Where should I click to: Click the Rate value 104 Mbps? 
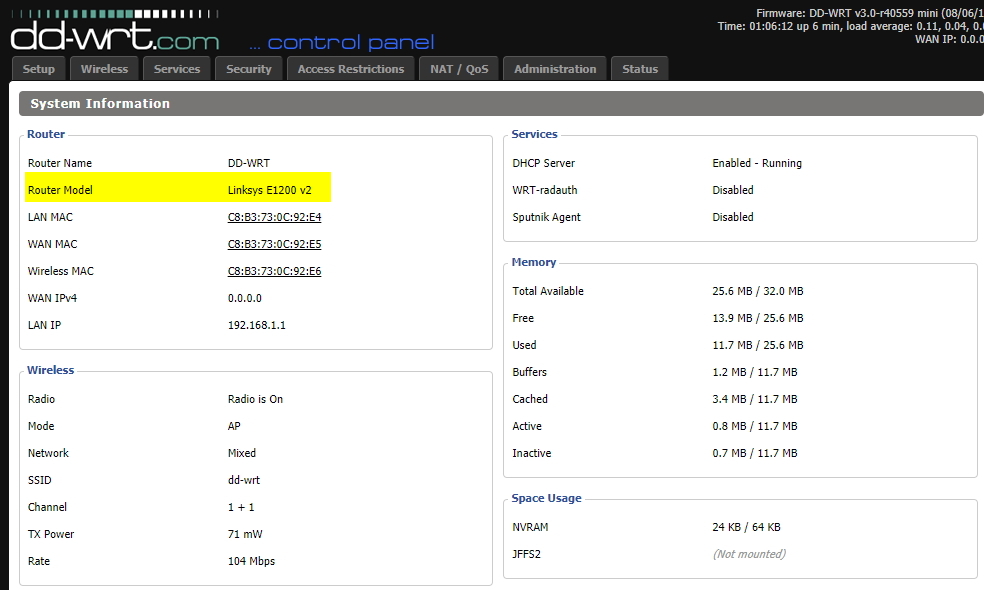[x=251, y=561]
